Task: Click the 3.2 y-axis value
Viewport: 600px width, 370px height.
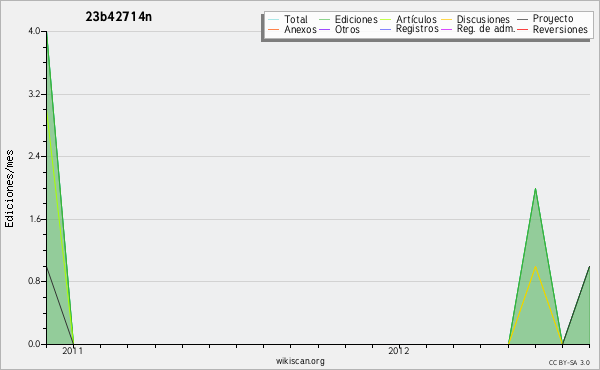Action: tap(34, 94)
